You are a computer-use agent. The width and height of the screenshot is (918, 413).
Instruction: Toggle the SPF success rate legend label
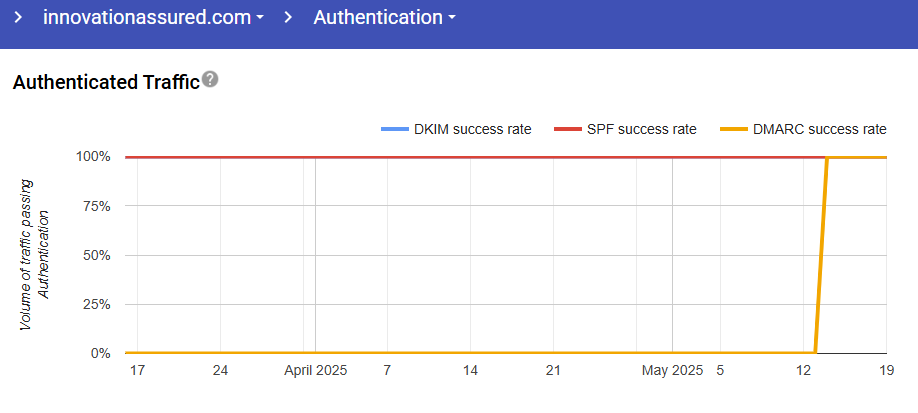640,129
